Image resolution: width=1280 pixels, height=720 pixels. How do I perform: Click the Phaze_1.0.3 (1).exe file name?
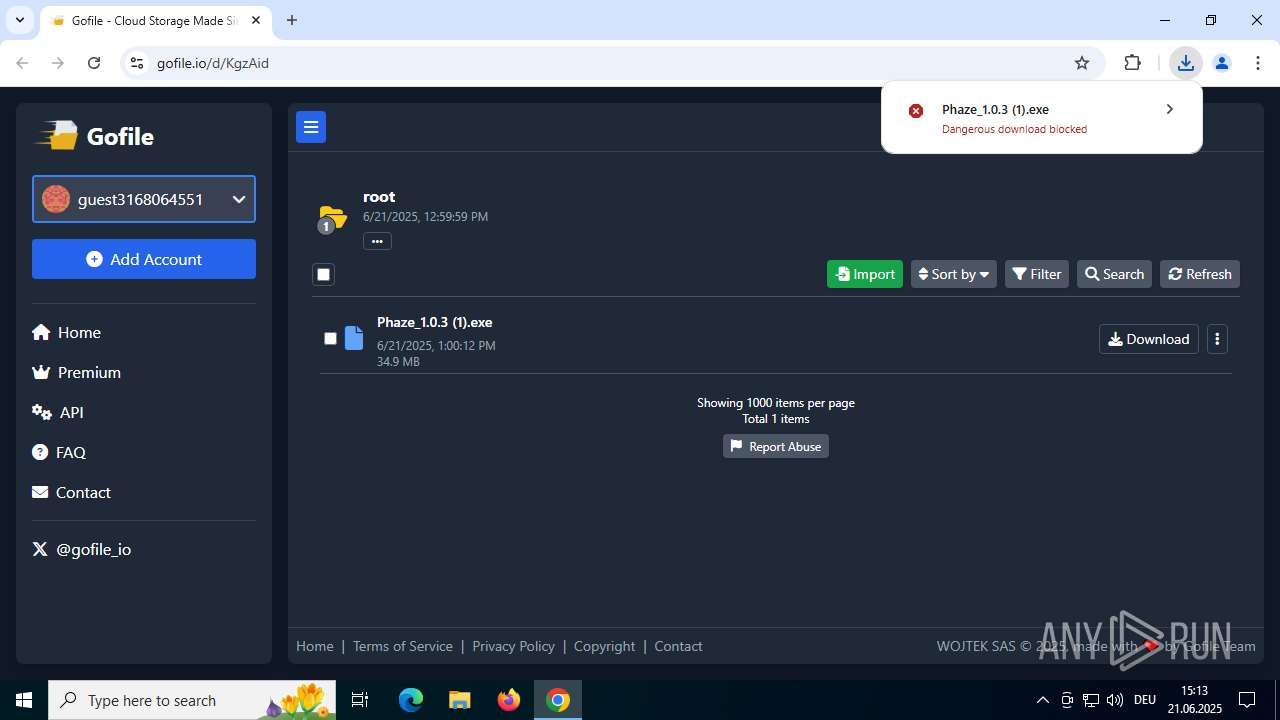click(x=434, y=322)
